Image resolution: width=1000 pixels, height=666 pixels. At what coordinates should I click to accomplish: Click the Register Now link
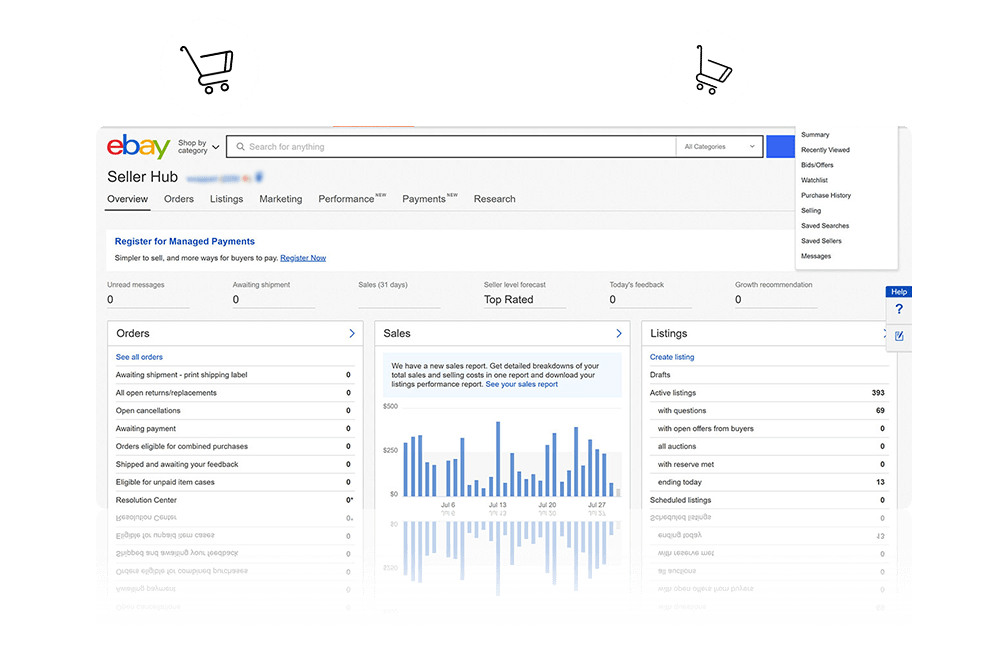click(303, 257)
